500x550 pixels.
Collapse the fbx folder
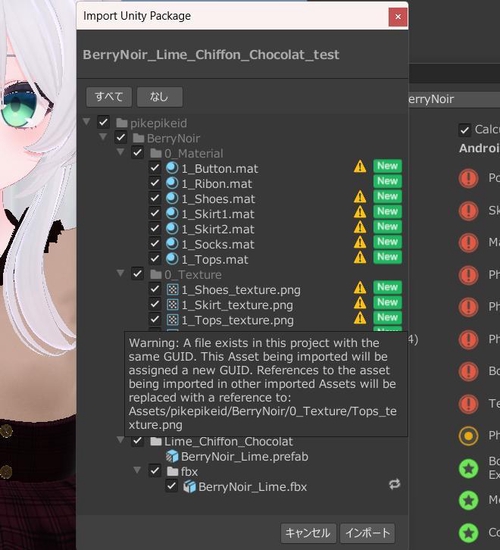tap(137, 470)
